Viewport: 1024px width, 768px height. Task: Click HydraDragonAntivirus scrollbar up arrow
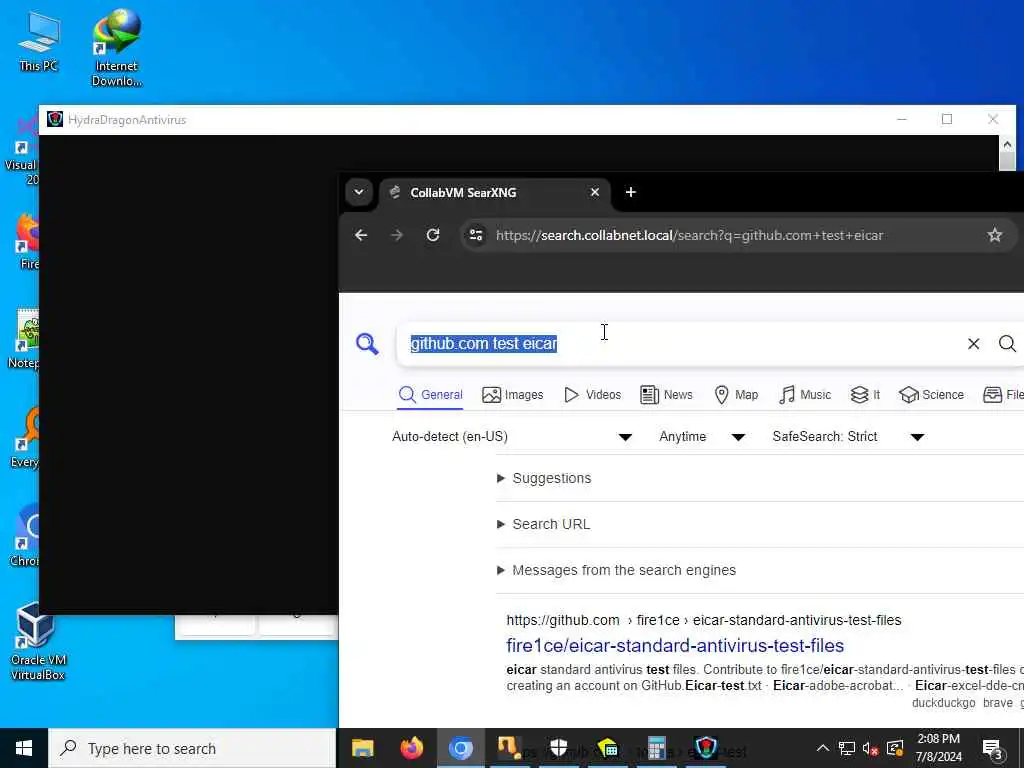coord(1007,144)
